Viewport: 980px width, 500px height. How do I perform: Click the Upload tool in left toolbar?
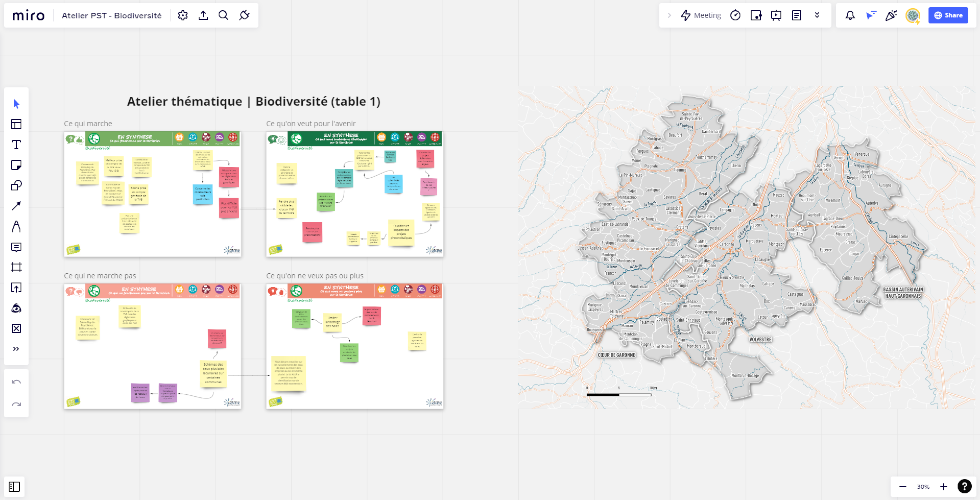(x=16, y=288)
